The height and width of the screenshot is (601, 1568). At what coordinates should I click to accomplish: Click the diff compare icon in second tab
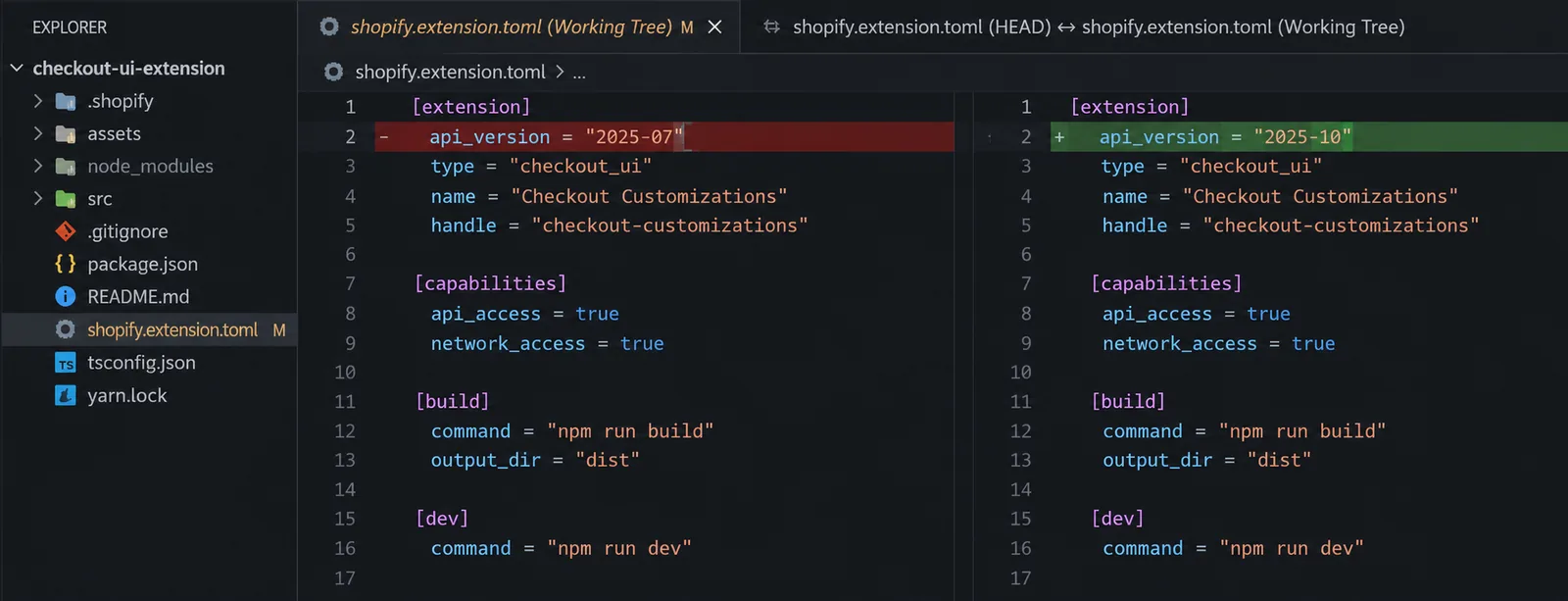tap(772, 26)
